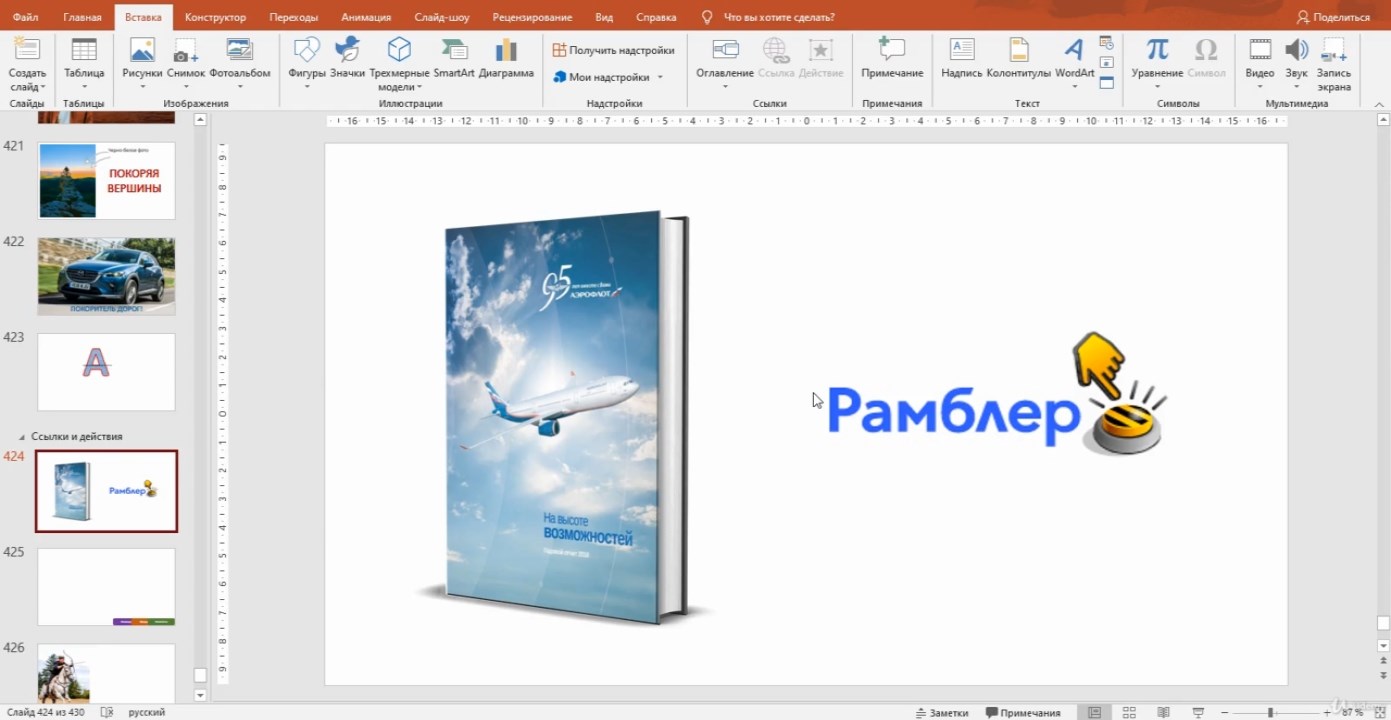Collapse the Ссылки и действия section
Screen dimensions: 1391x720
[23, 437]
